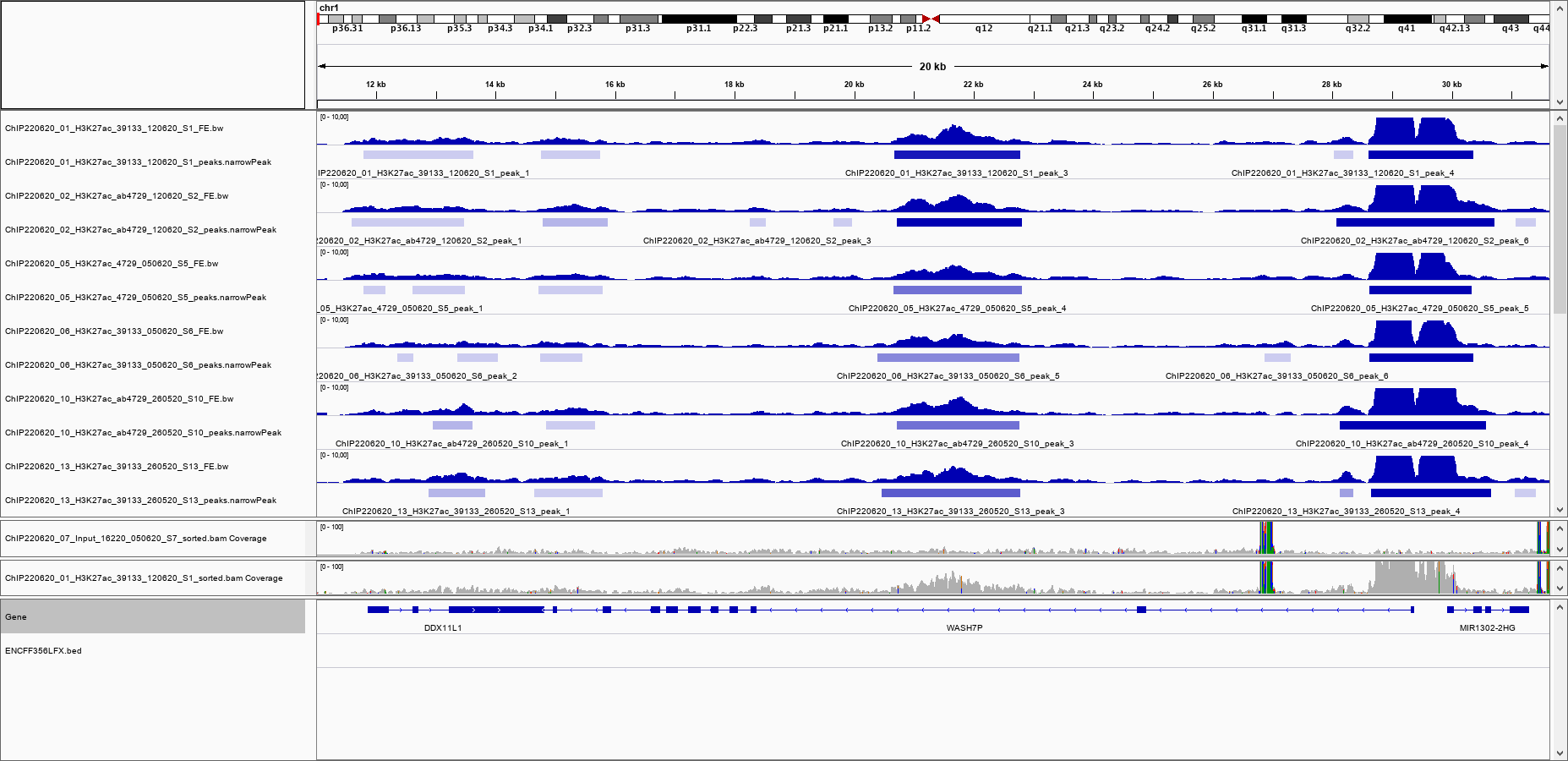1568x761 pixels.
Task: Click the scroll-up arrow of the Gene panel
Action: [1560, 607]
